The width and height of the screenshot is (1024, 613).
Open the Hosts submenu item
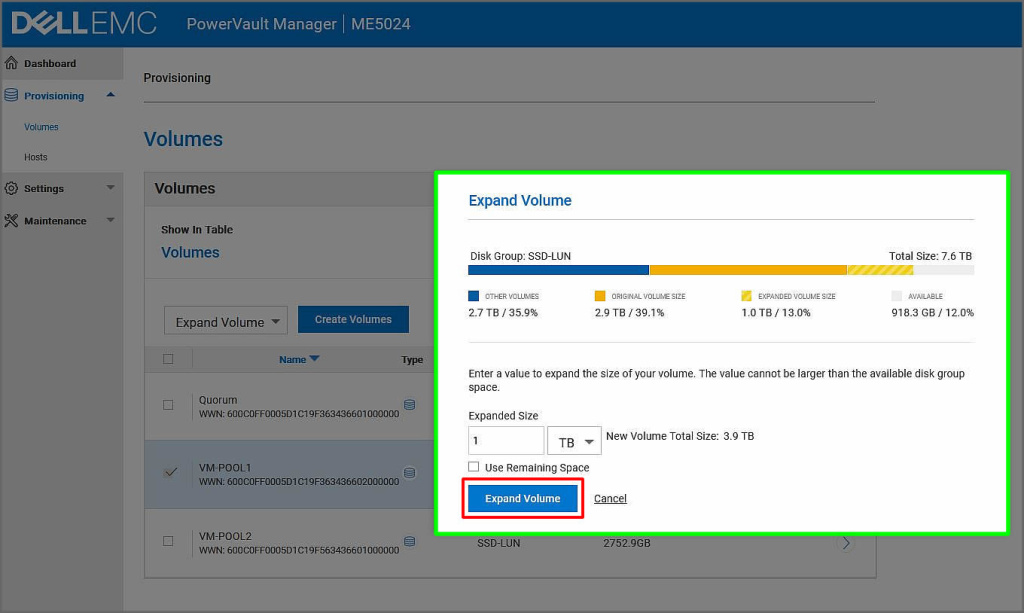tap(36, 157)
